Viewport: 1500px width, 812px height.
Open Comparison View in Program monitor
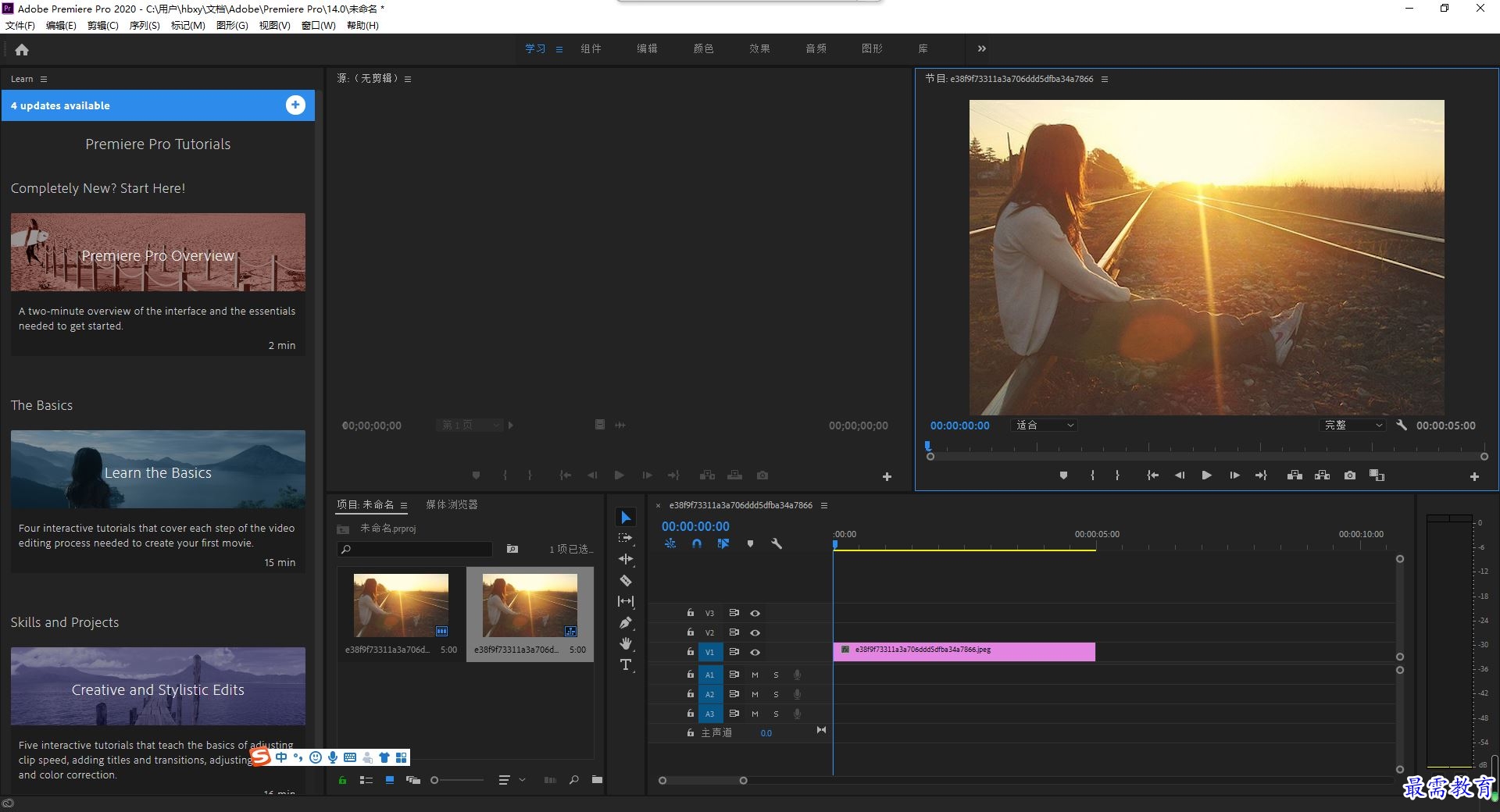[1377, 475]
